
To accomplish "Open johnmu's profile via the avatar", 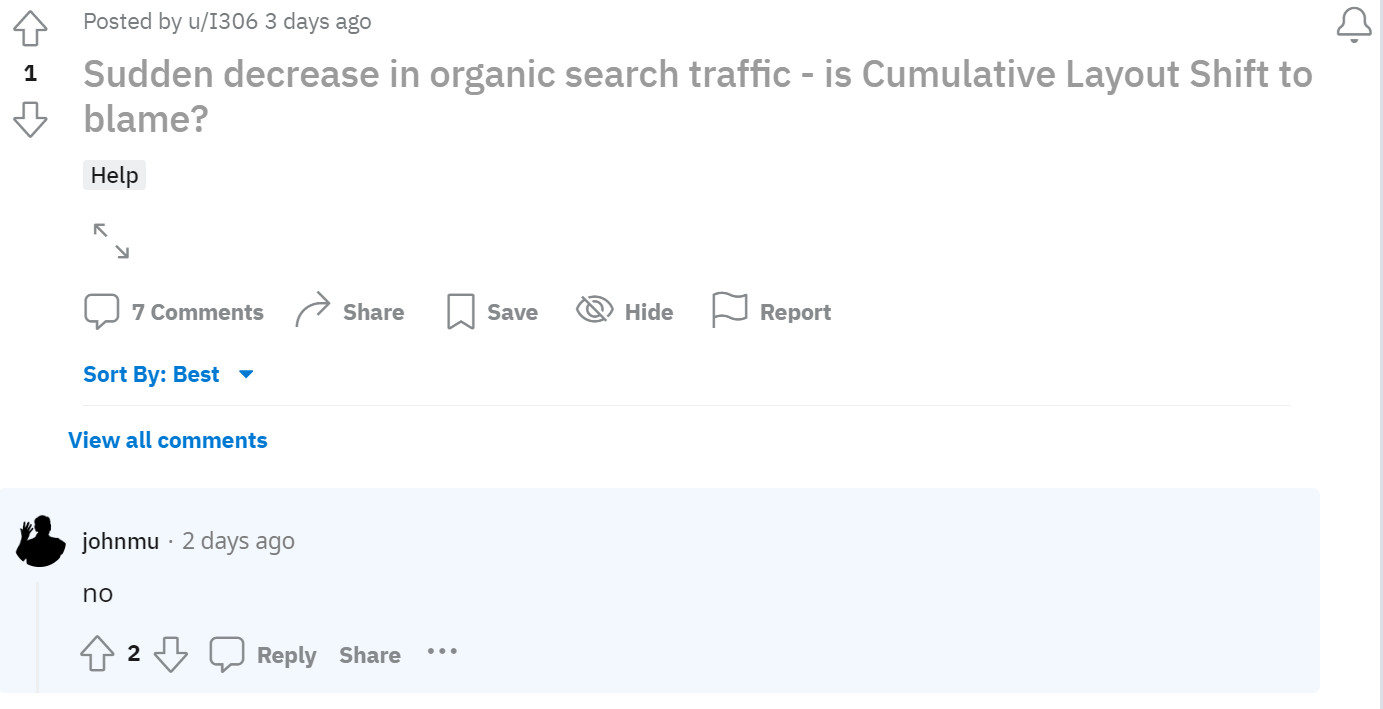I will [x=40, y=541].
